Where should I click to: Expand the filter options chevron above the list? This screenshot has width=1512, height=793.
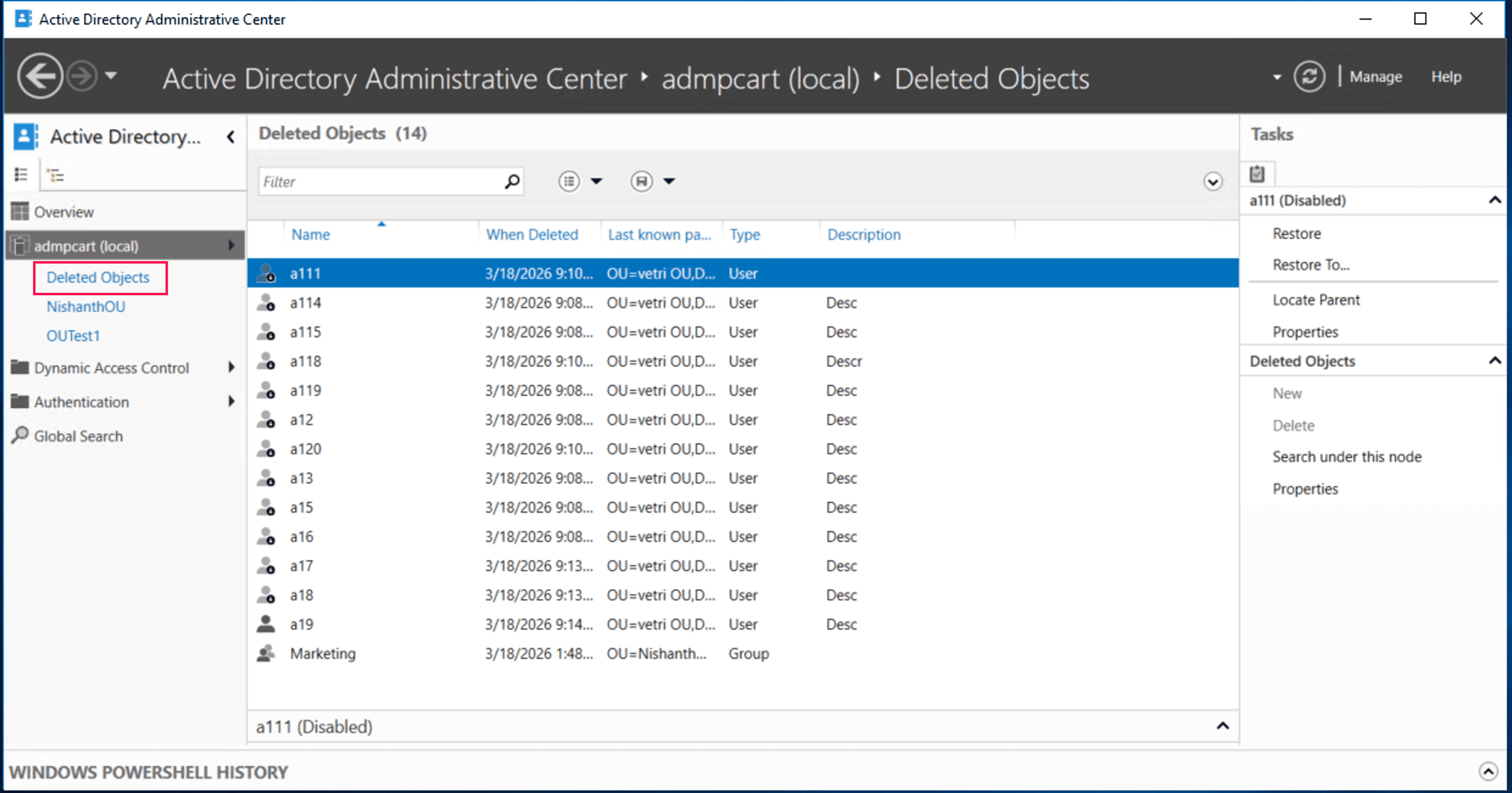click(1212, 182)
